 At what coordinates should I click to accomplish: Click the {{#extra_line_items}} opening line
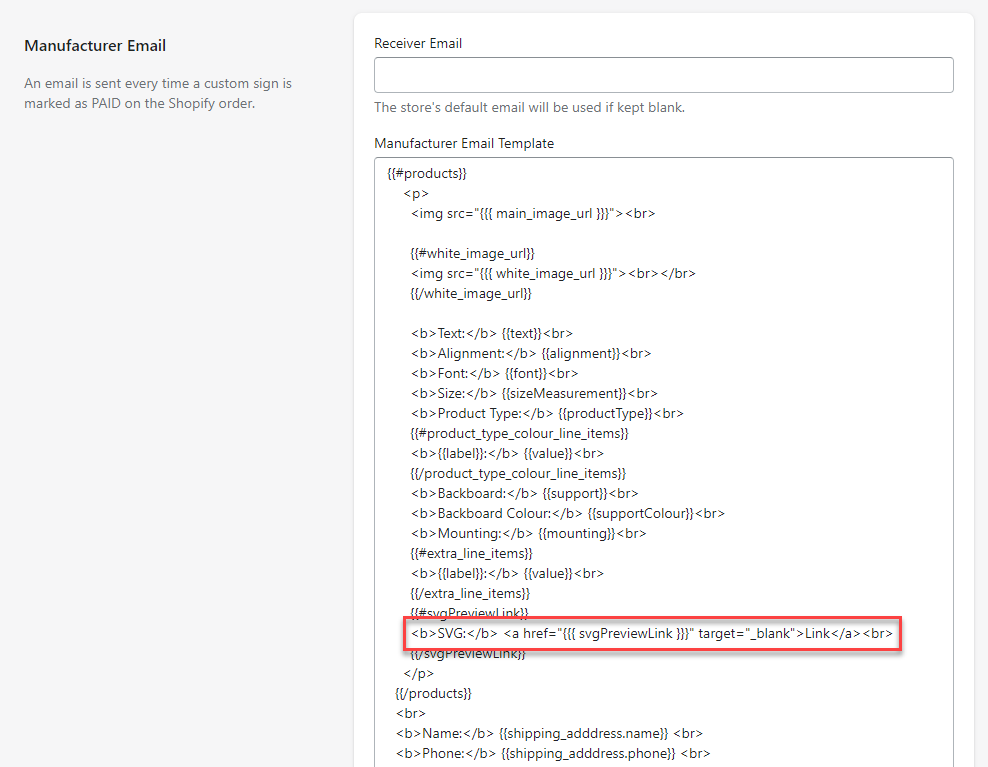(x=471, y=553)
